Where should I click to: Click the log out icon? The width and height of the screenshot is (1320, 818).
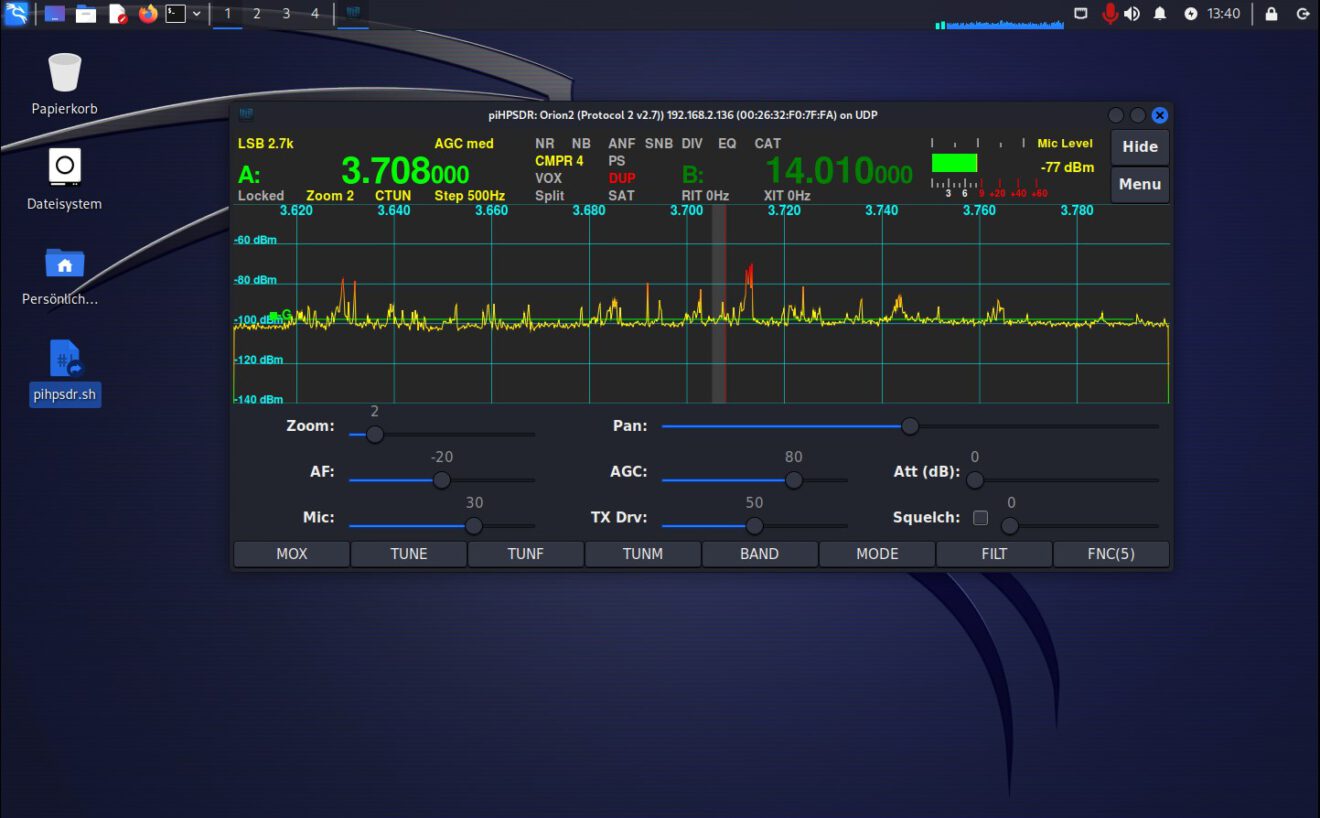point(1303,14)
